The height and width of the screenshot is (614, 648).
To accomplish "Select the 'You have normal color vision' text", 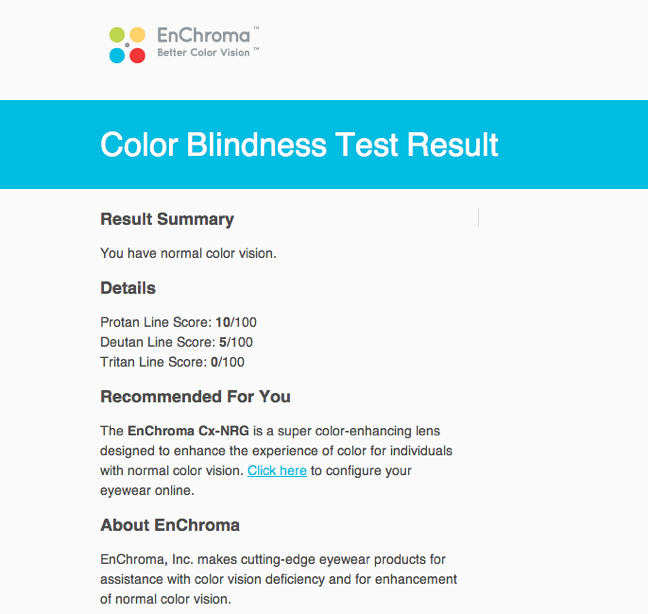I will click(x=188, y=253).
